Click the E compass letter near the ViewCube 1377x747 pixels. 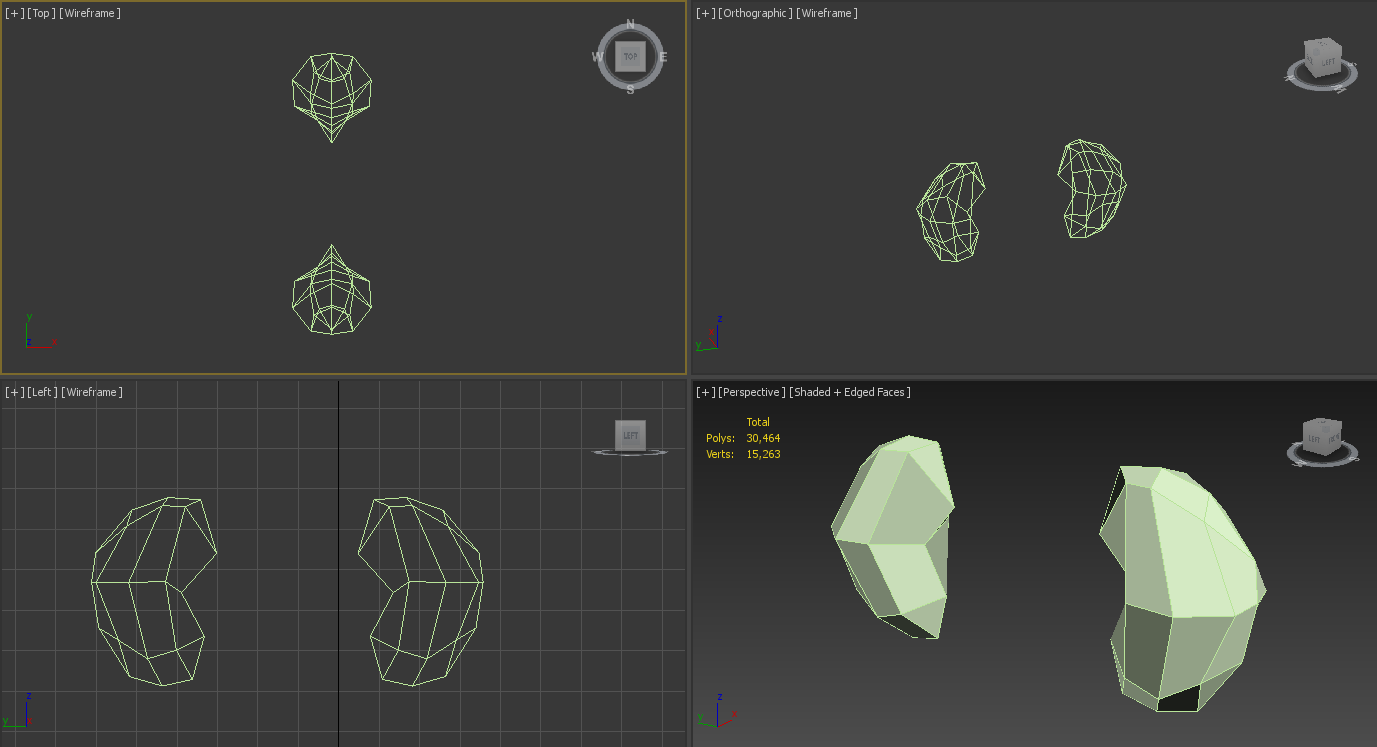(664, 57)
